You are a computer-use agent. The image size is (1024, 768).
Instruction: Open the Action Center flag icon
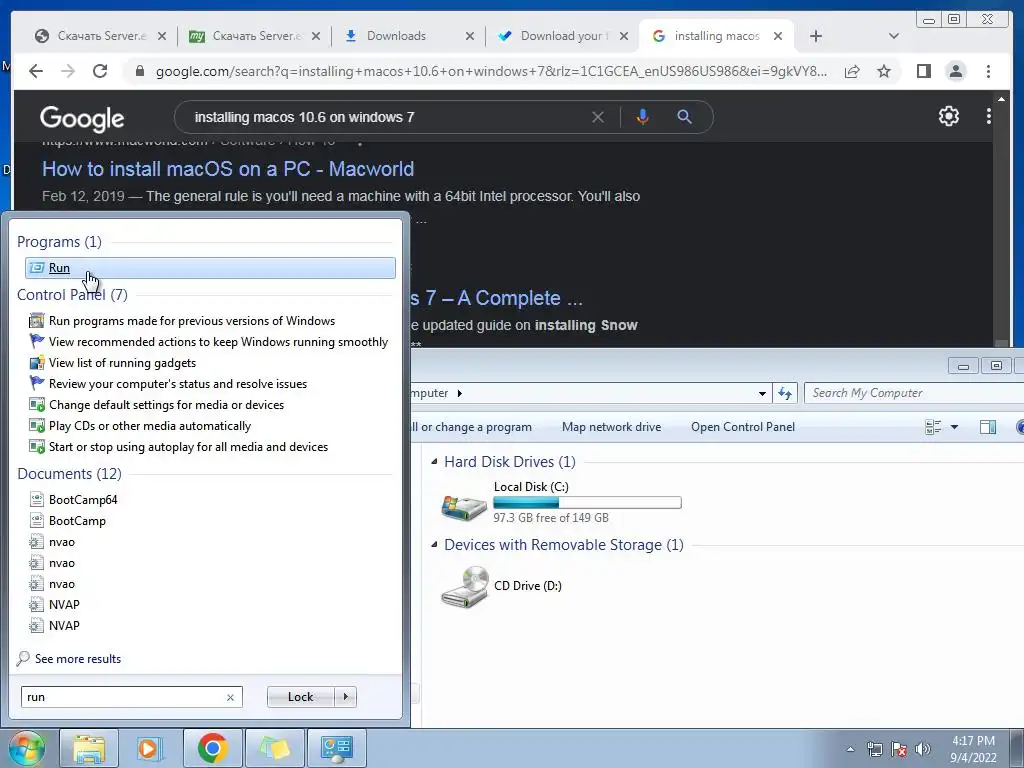pos(899,749)
